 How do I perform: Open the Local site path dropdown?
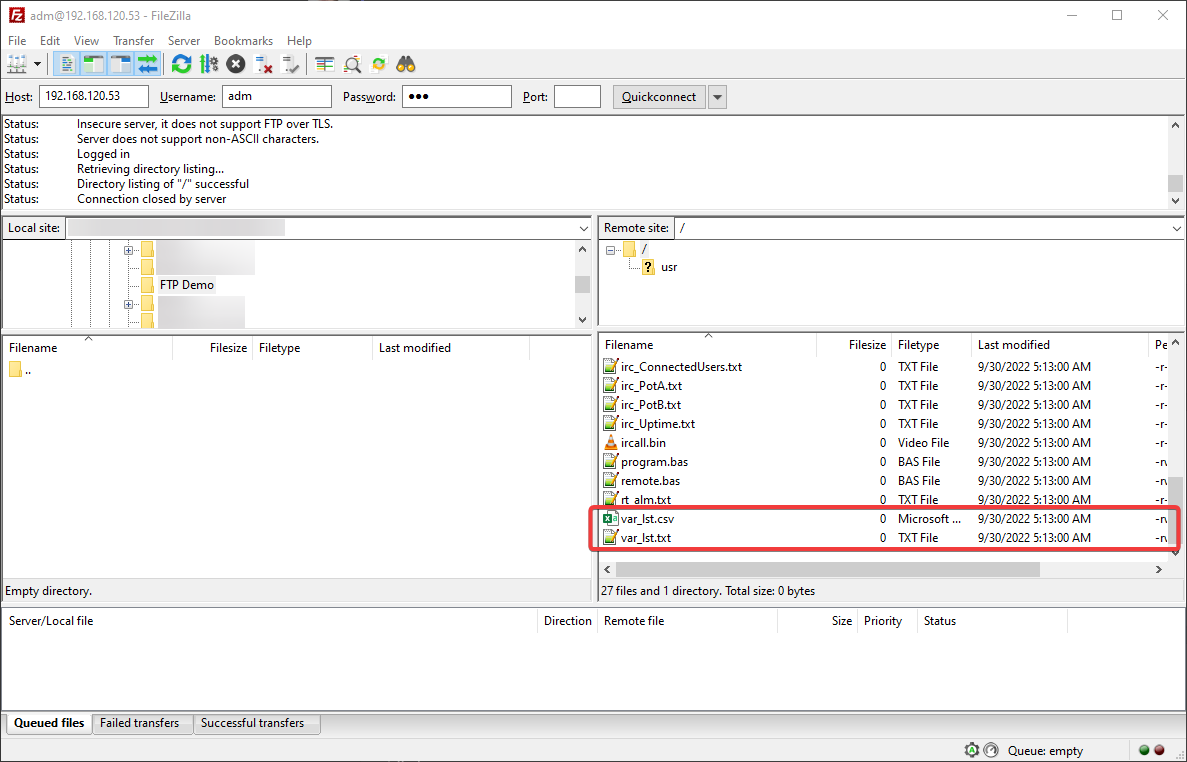coord(584,229)
